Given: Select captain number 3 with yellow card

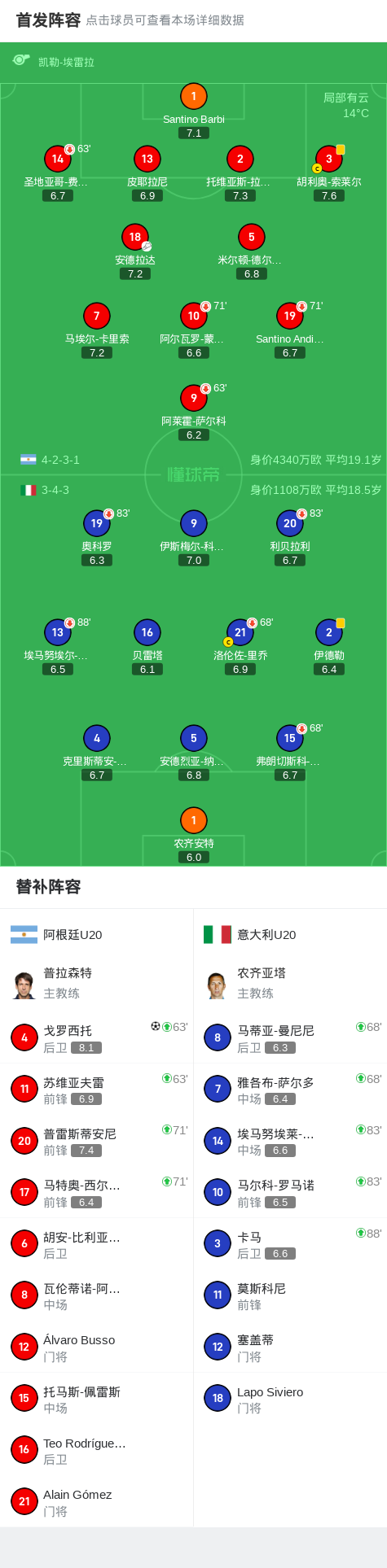Looking at the screenshot, I should click(329, 159).
